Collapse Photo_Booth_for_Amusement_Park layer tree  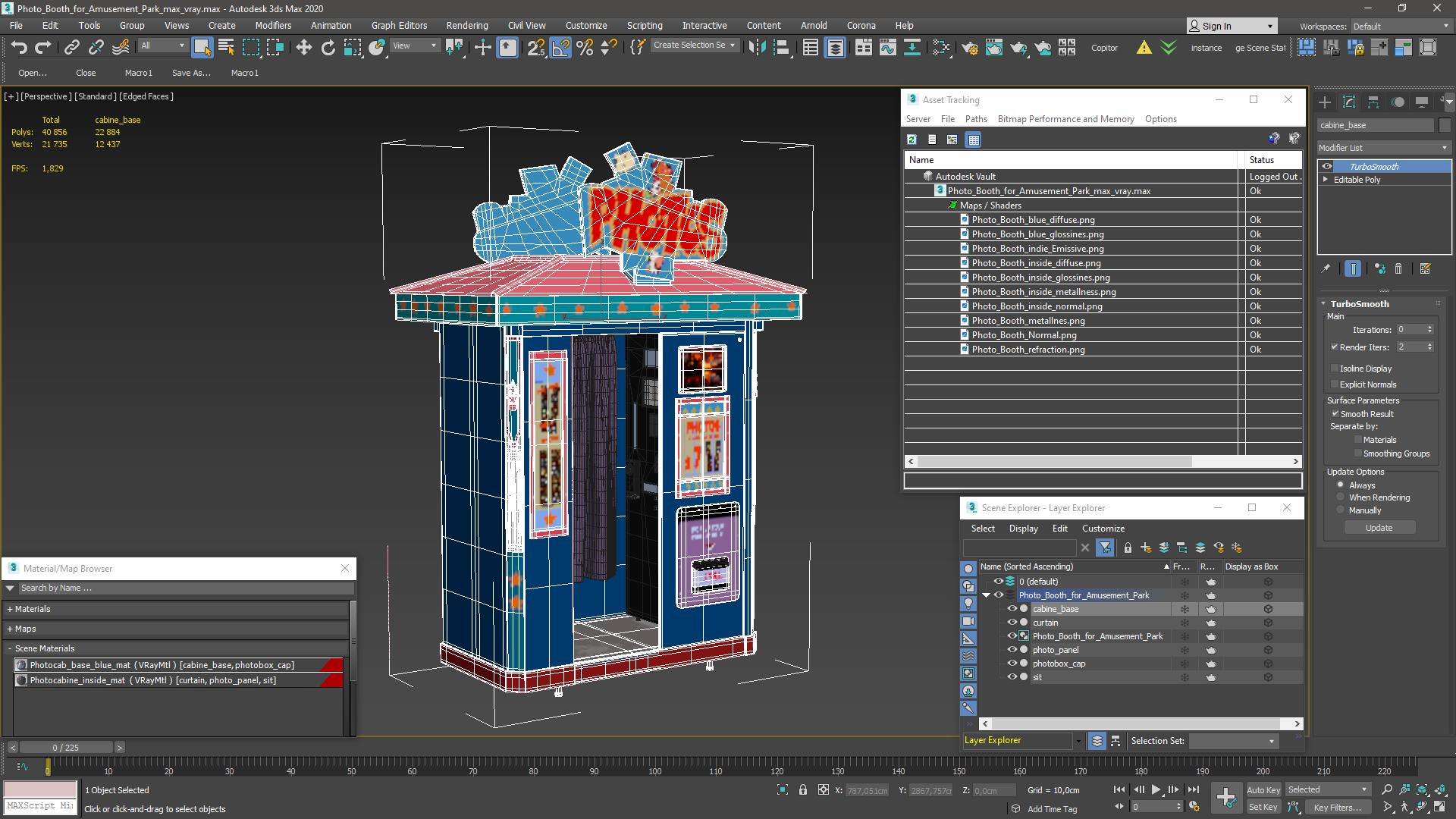[x=986, y=595]
